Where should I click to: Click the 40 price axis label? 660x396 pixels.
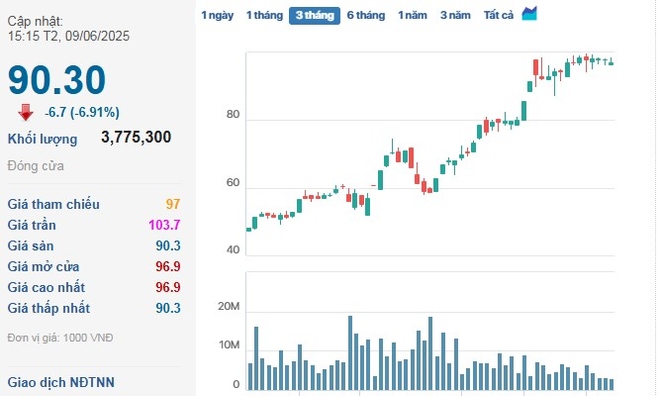pyautogui.click(x=233, y=250)
